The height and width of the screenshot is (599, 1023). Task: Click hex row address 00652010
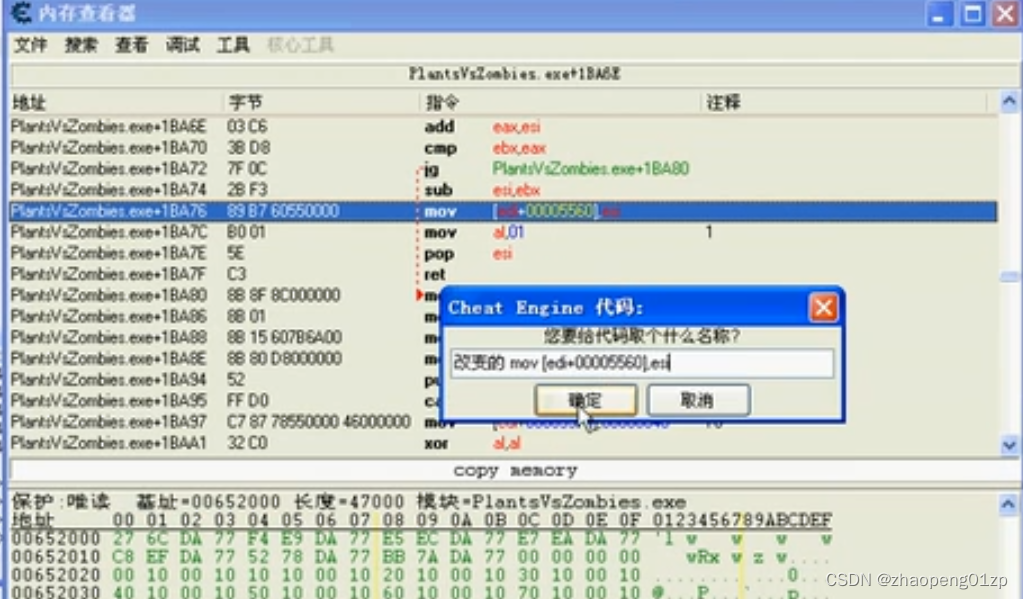point(56,557)
